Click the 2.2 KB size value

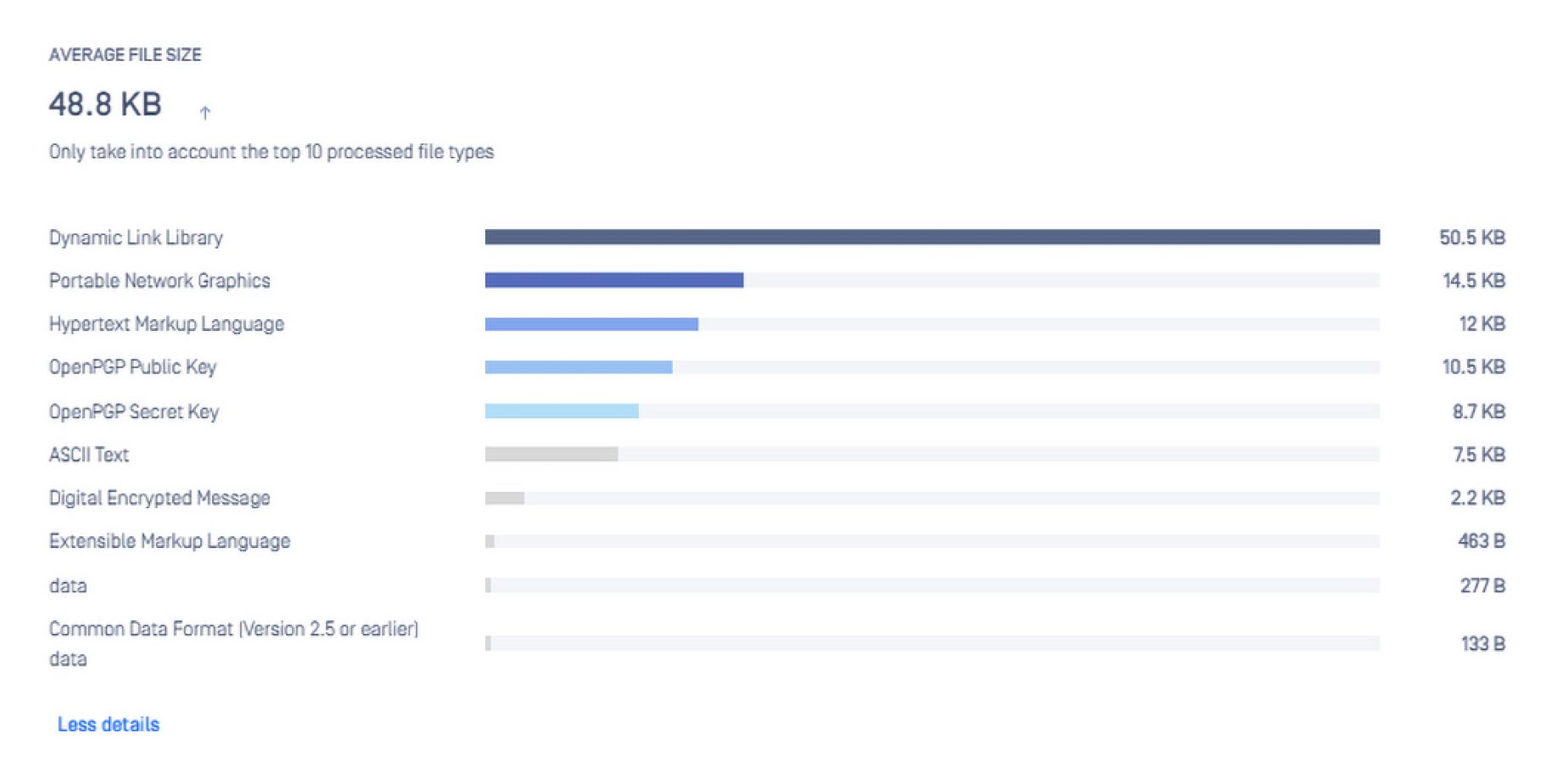[1477, 498]
